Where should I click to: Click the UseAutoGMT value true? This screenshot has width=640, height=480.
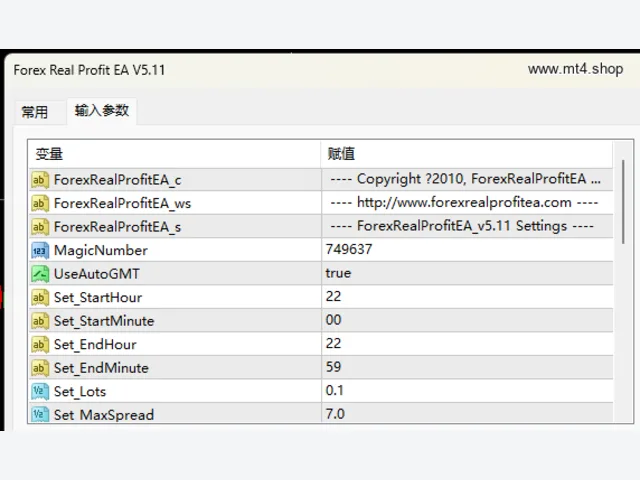pyautogui.click(x=338, y=273)
